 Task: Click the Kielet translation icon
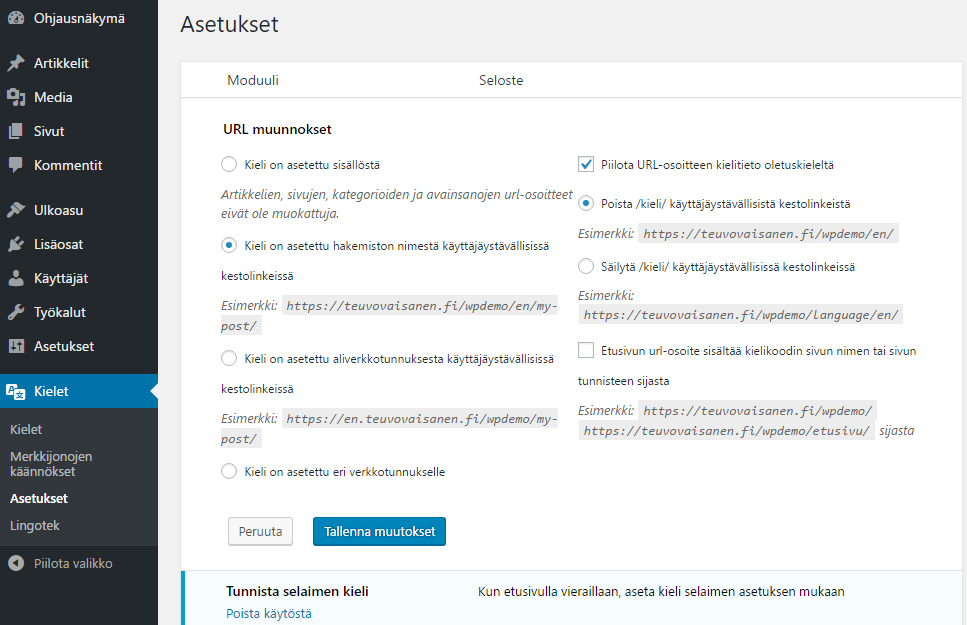[x=16, y=391]
